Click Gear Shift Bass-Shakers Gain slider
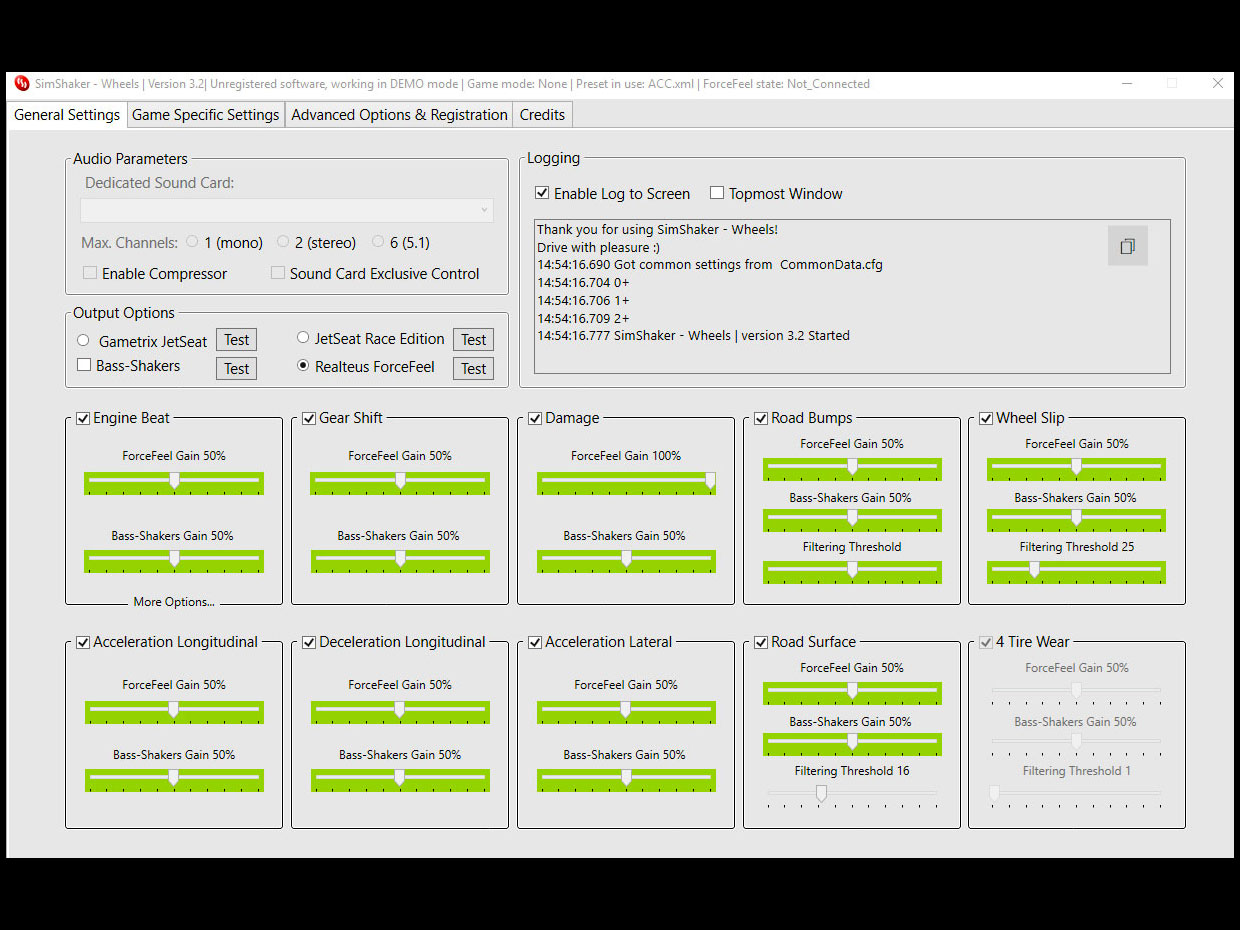Image resolution: width=1240 pixels, height=930 pixels. tap(400, 561)
